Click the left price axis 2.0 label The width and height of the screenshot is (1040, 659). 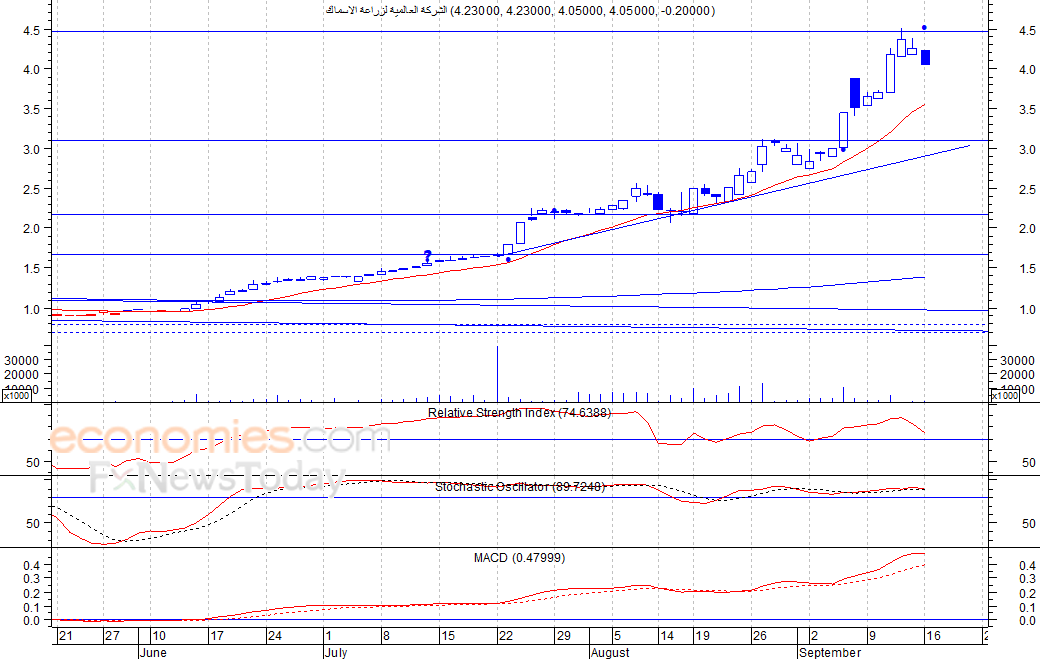click(x=32, y=228)
